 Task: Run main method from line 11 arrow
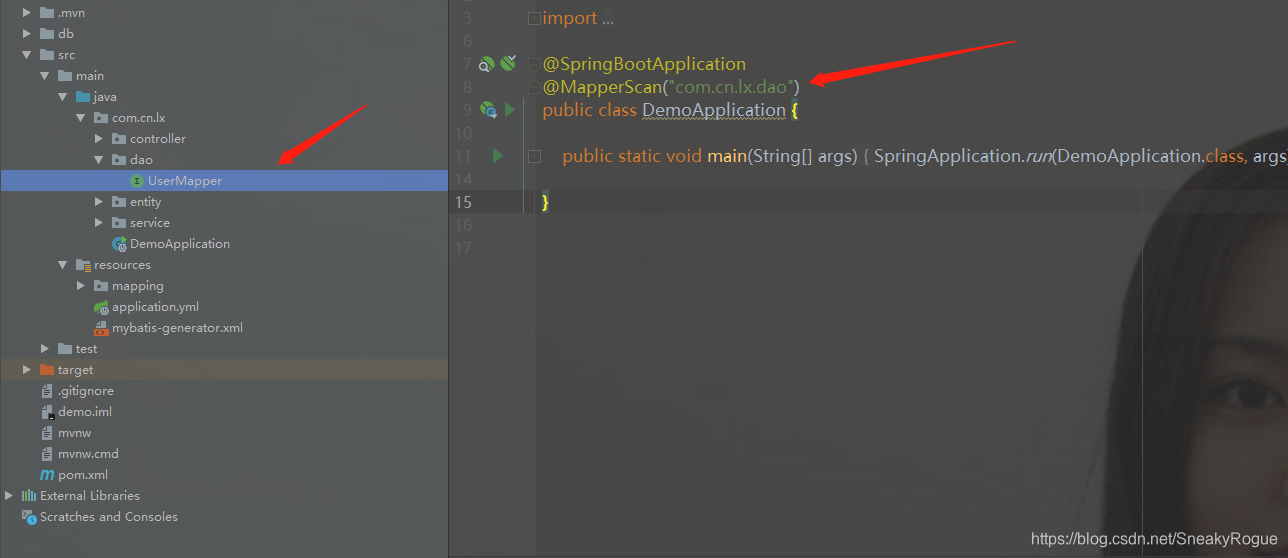[x=497, y=156]
